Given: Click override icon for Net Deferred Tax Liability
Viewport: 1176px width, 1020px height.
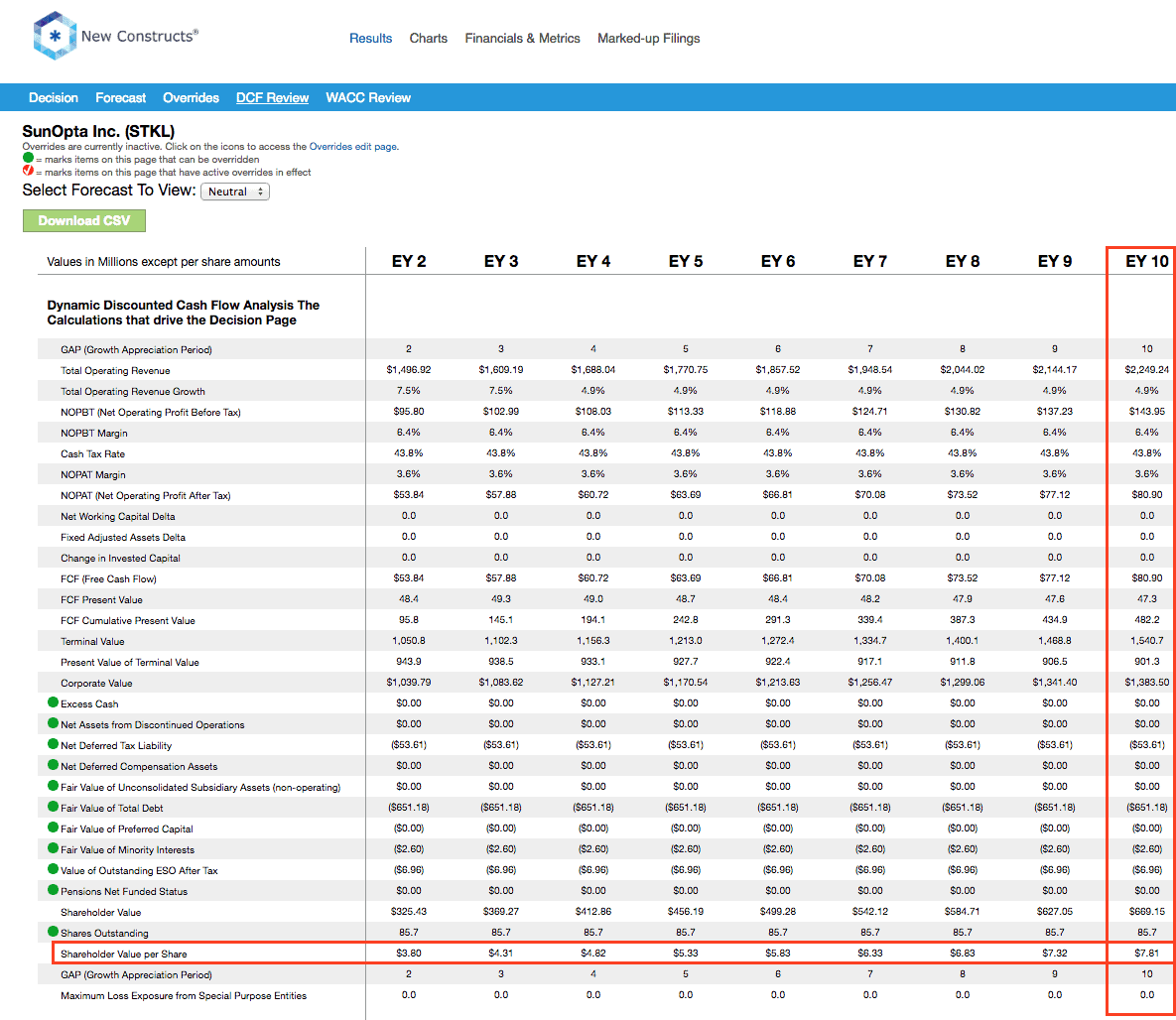Looking at the screenshot, I should click(x=53, y=745).
